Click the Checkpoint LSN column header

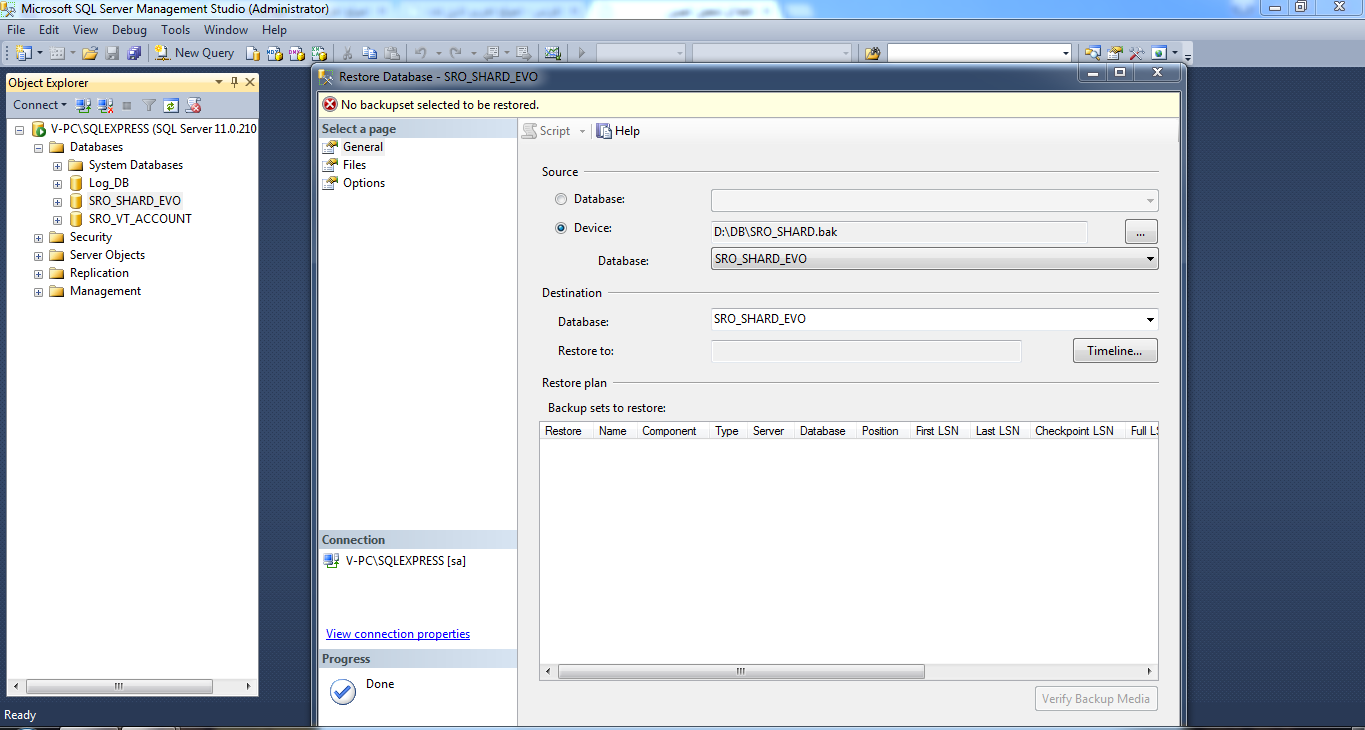pos(1074,431)
